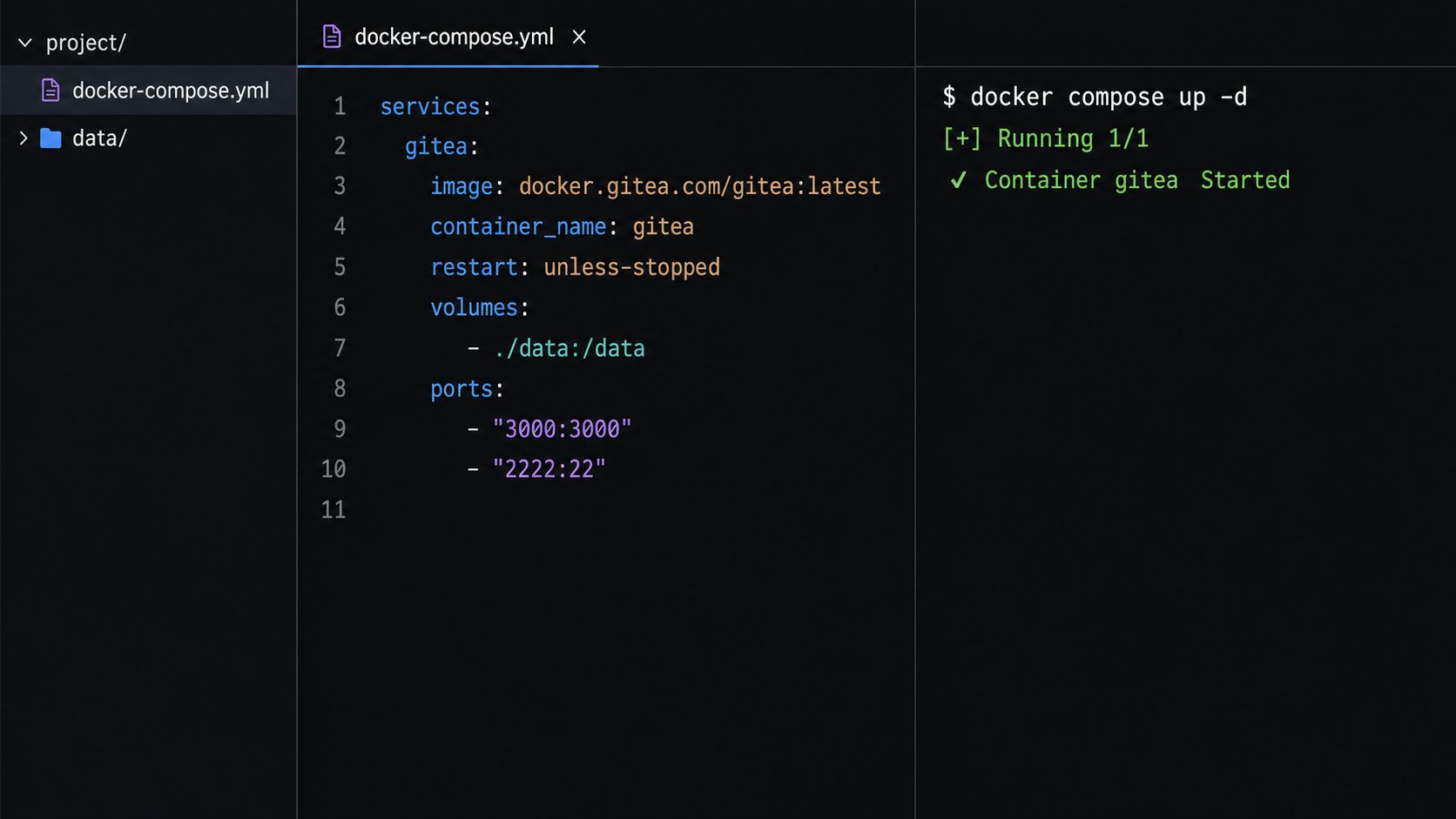Close the docker-compose.yml tab
Viewport: 1456px width, 819px height.
tap(579, 37)
